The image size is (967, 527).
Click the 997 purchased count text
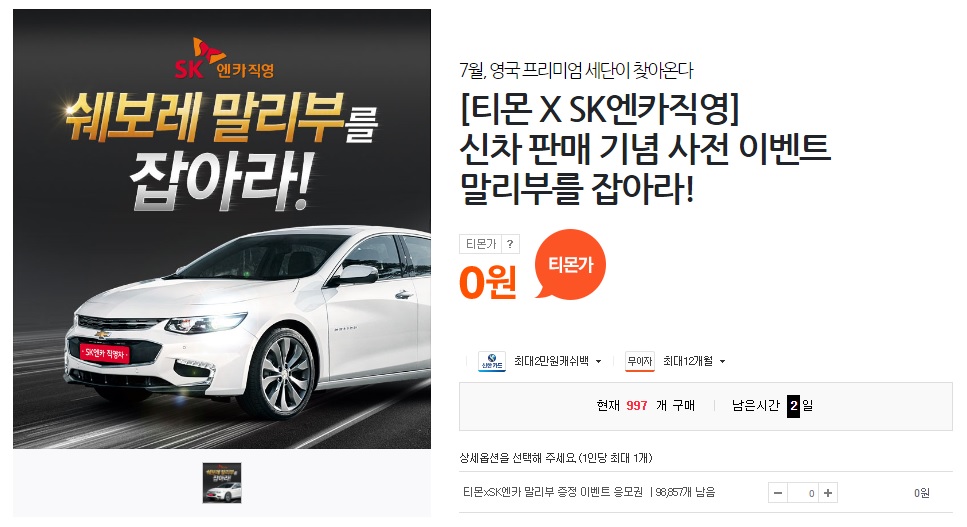(636, 406)
